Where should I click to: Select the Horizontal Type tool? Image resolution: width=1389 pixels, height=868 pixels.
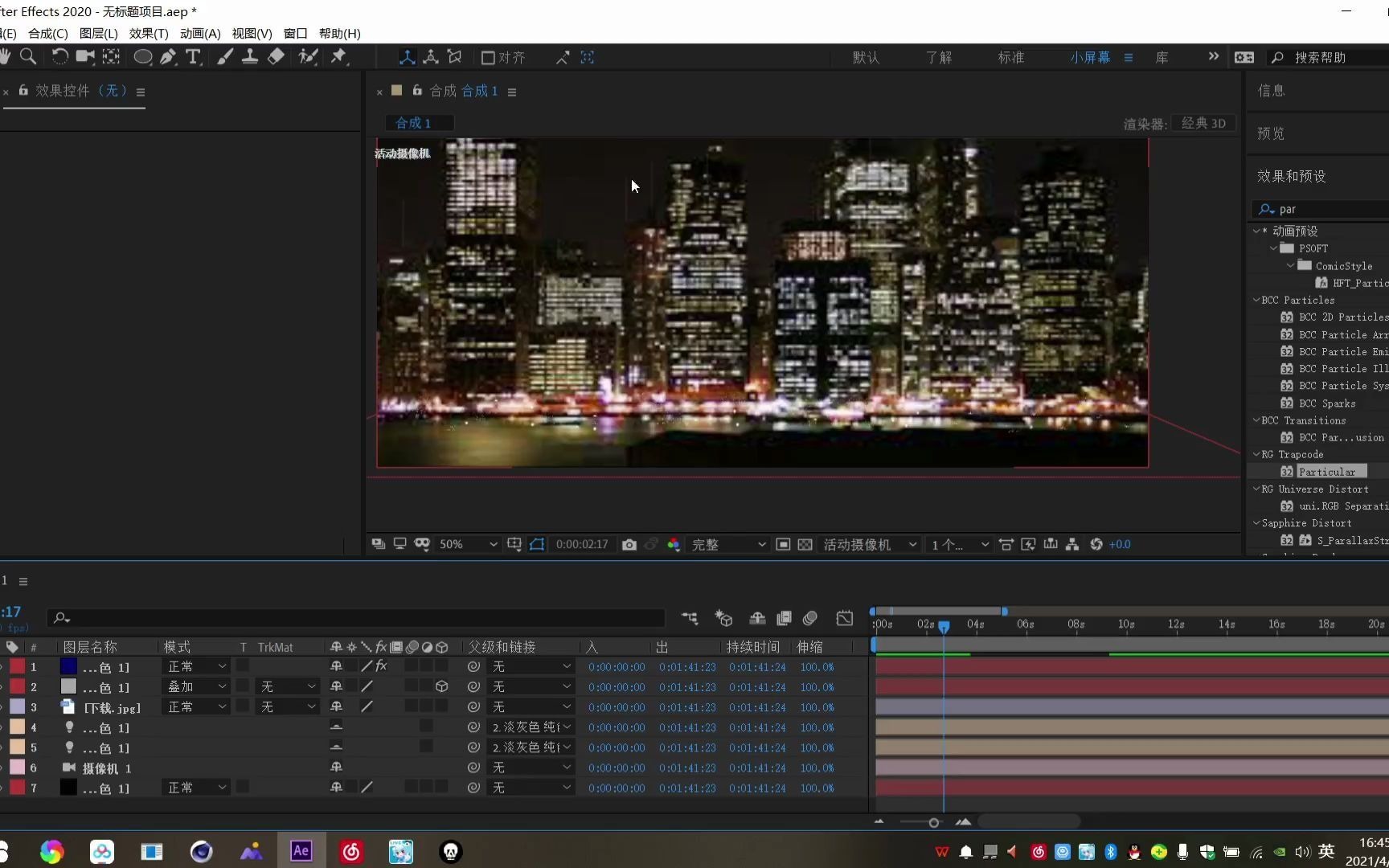tap(193, 57)
